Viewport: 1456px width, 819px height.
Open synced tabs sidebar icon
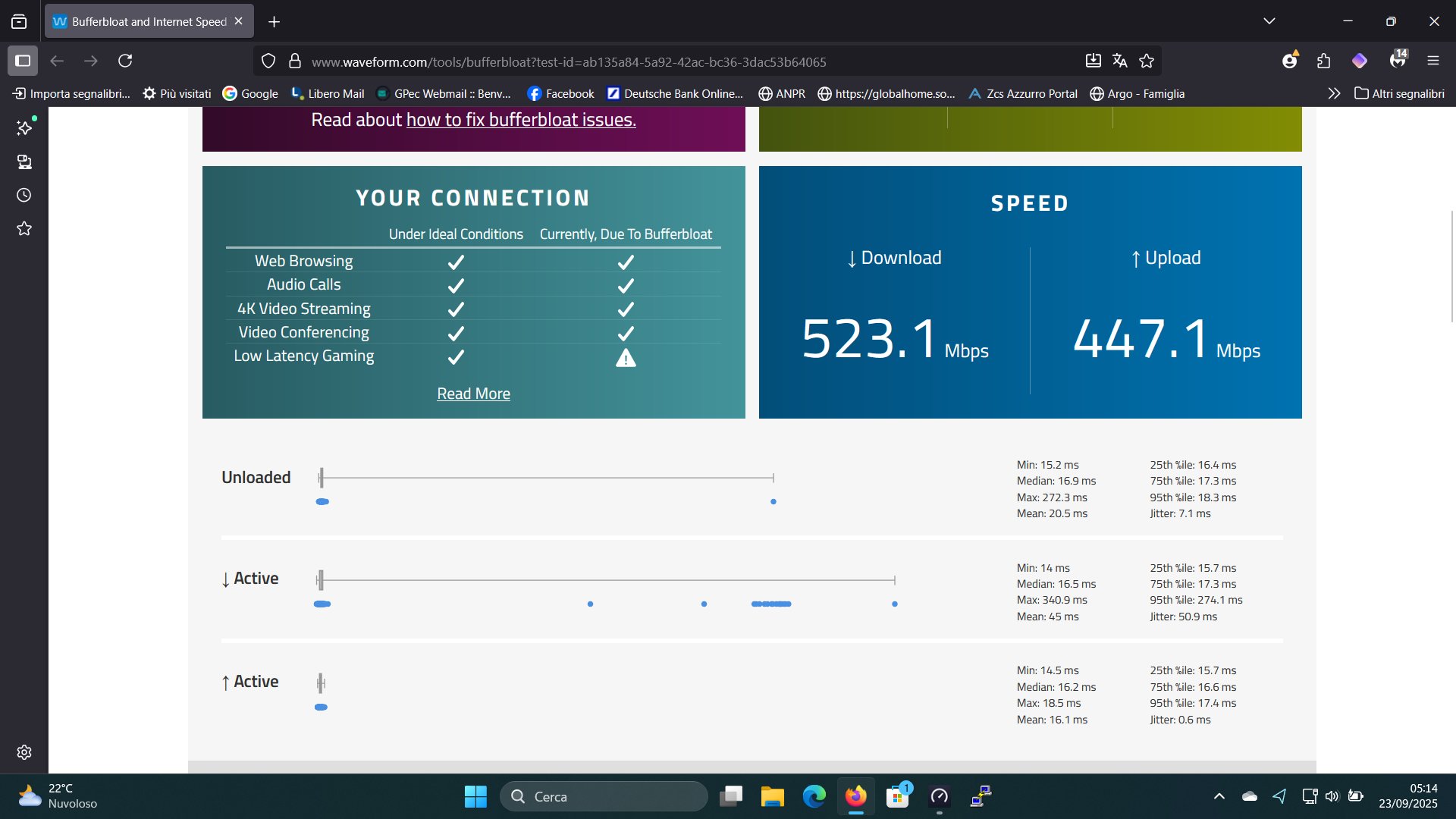point(24,162)
